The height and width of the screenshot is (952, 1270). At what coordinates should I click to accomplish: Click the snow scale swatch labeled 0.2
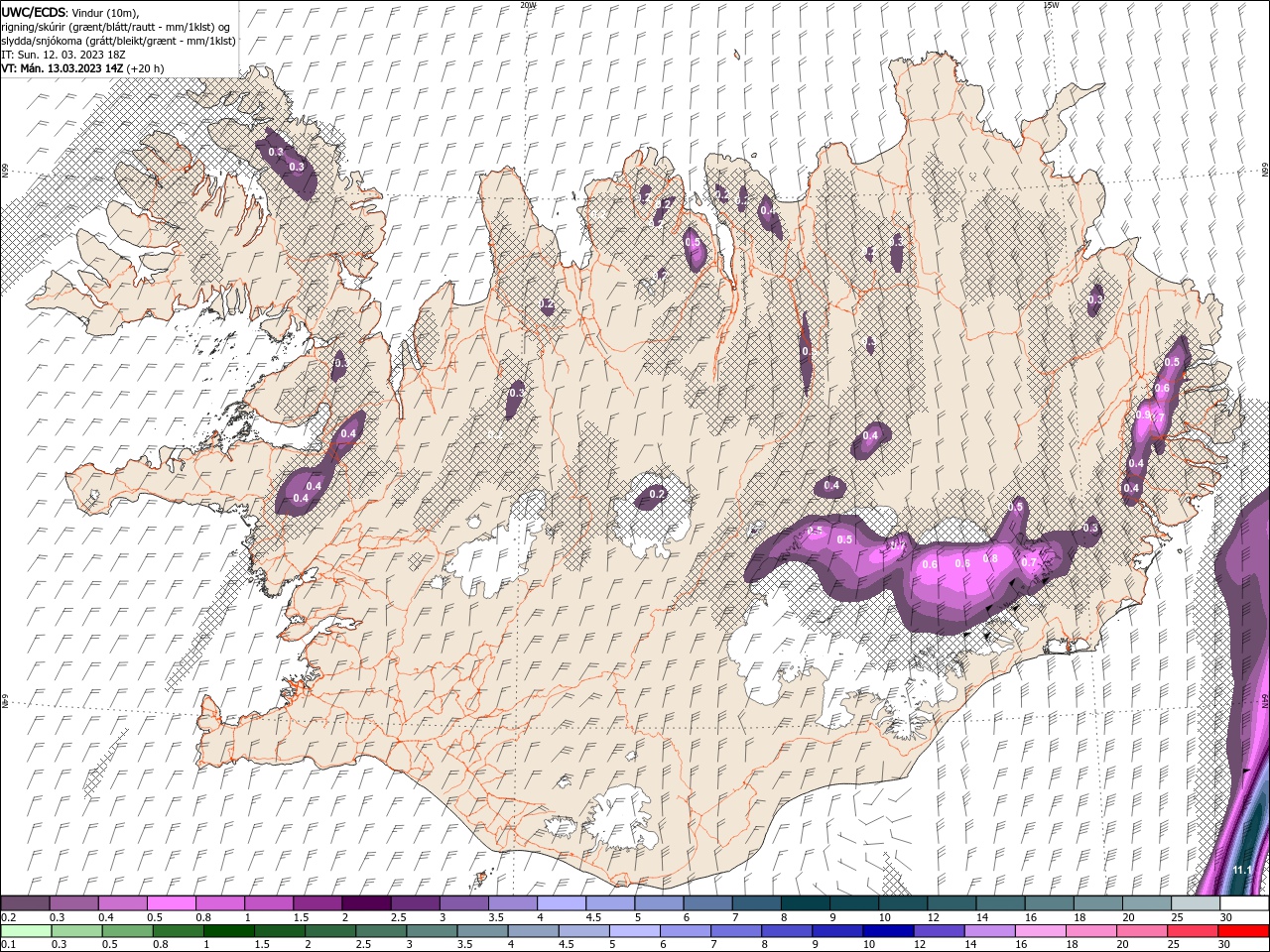point(25,903)
